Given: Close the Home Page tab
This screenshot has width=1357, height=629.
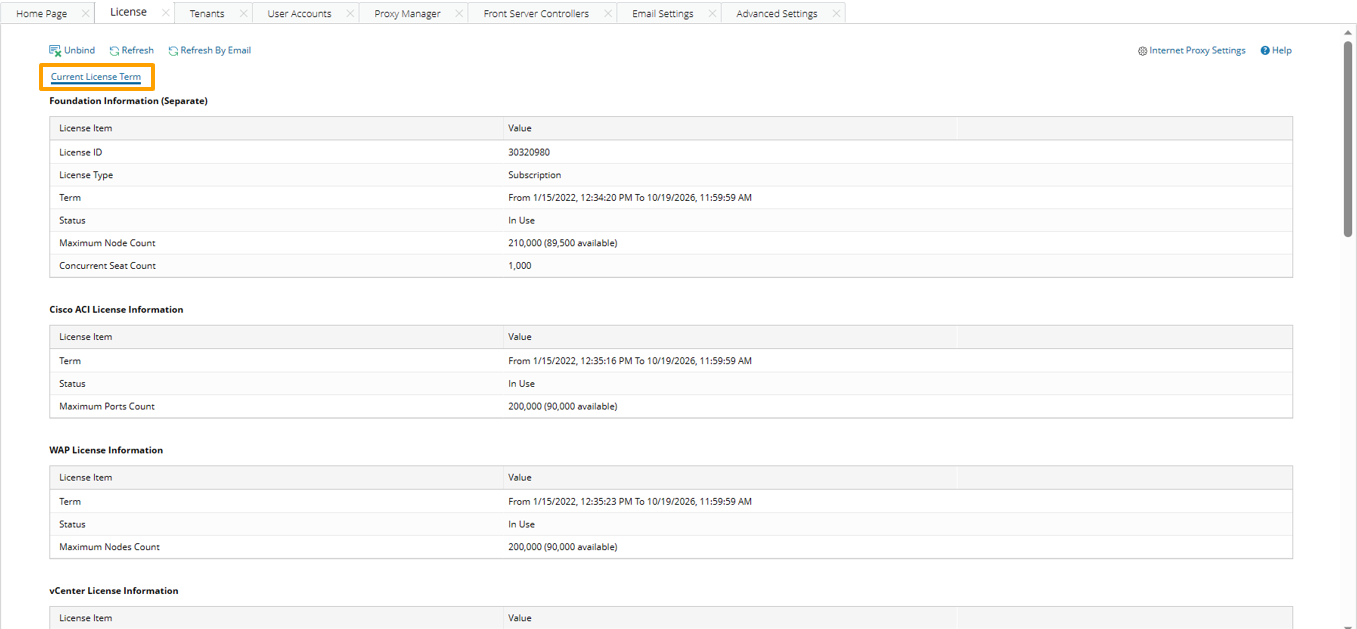Looking at the screenshot, I should pos(85,14).
